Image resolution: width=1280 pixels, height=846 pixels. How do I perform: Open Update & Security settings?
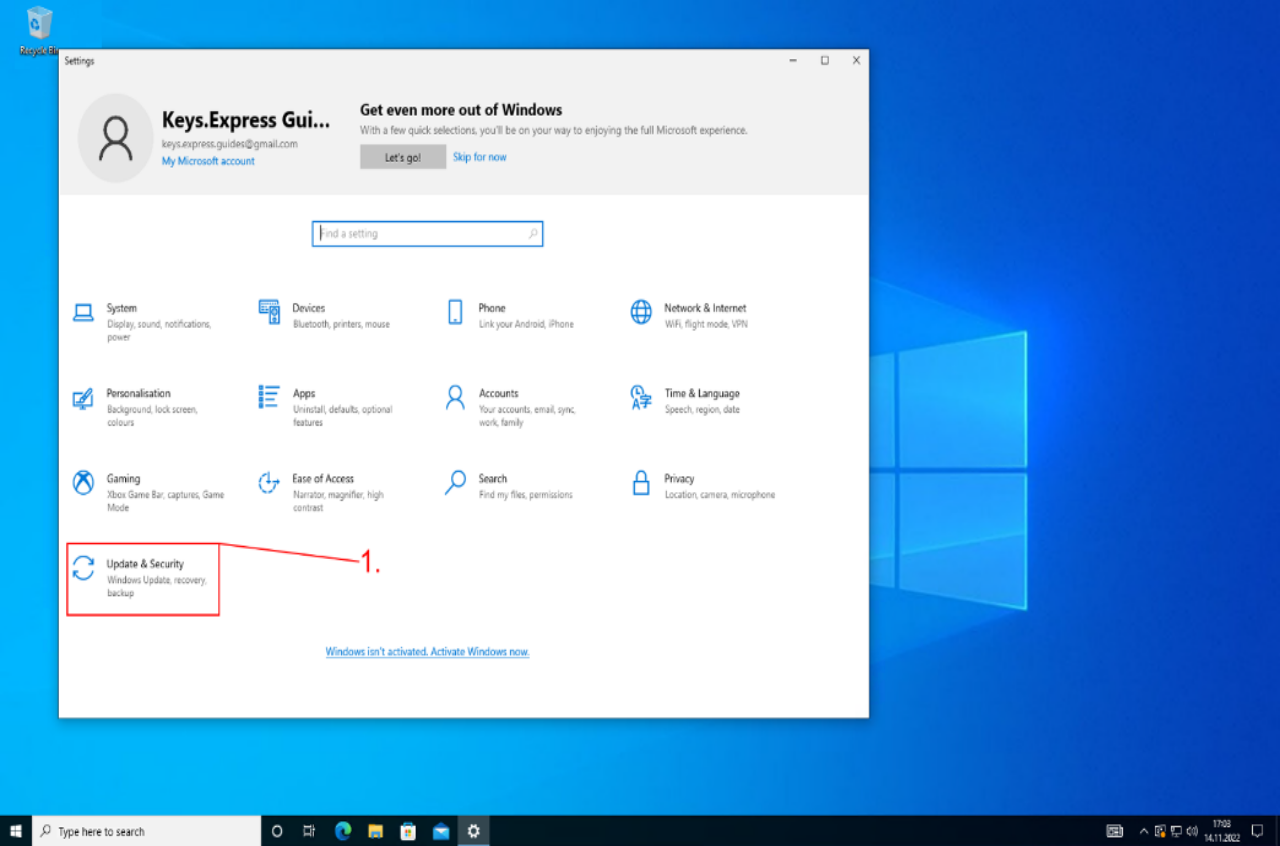[144, 565]
